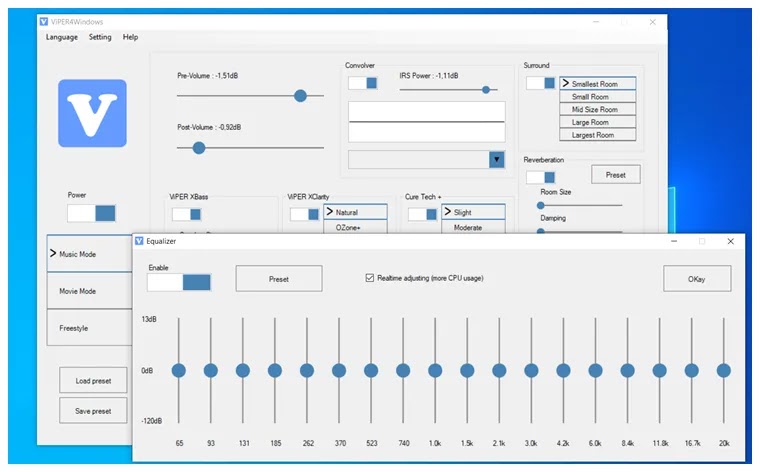Toggle the Cure Tech + switch
The height and width of the screenshot is (472, 760).
tap(423, 214)
